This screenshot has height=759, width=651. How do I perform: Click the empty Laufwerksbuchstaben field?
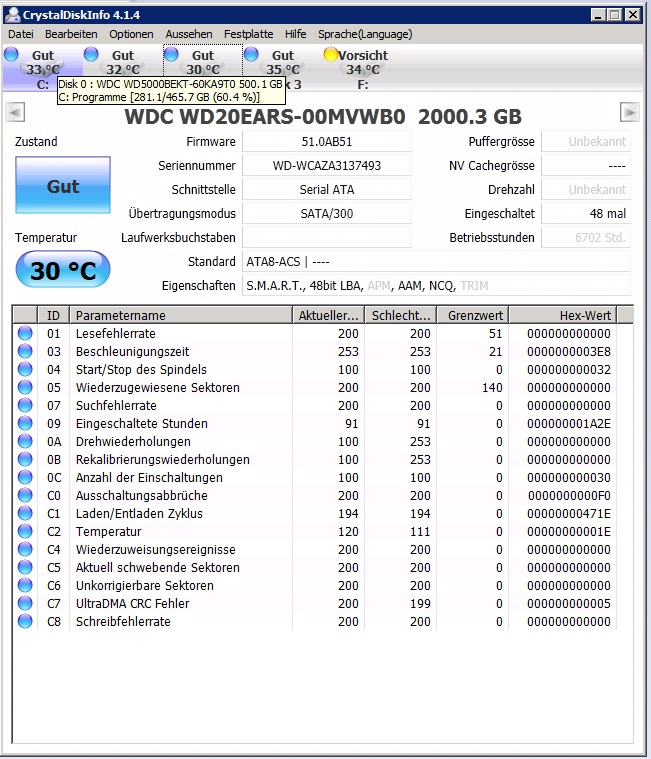pyautogui.click(x=327, y=238)
